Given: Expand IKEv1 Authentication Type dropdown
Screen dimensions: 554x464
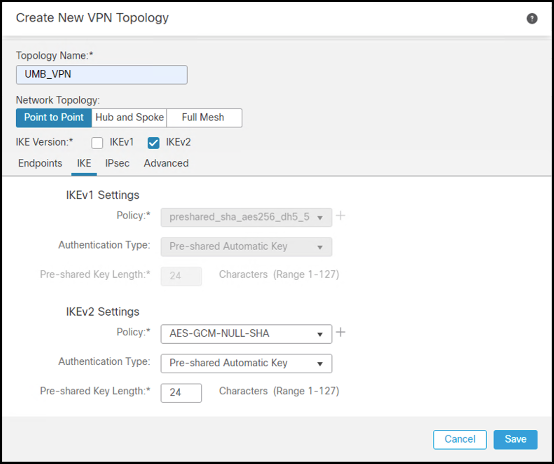Looking at the screenshot, I should [x=246, y=247].
